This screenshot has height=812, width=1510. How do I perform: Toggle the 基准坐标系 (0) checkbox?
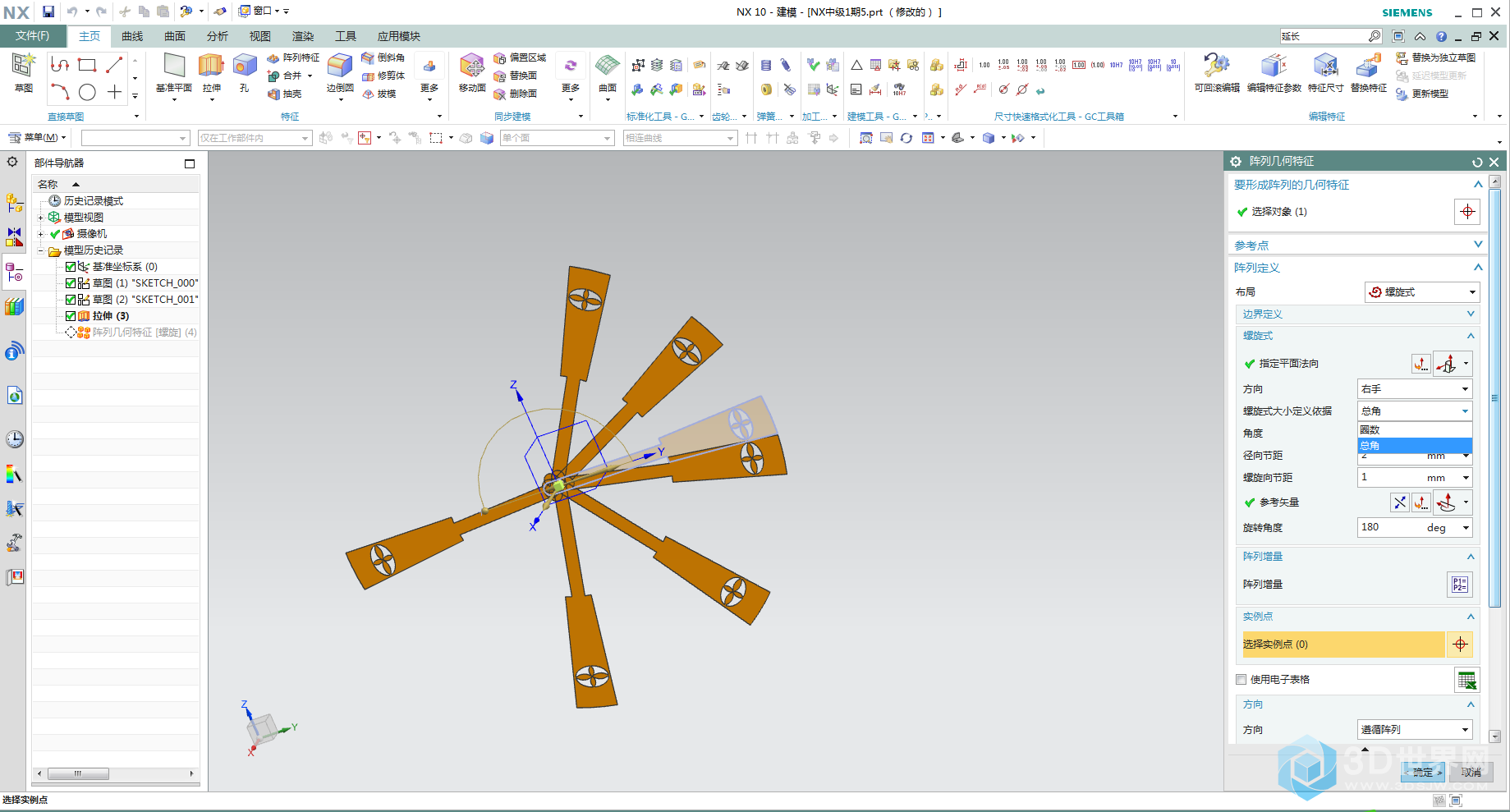[x=71, y=267]
